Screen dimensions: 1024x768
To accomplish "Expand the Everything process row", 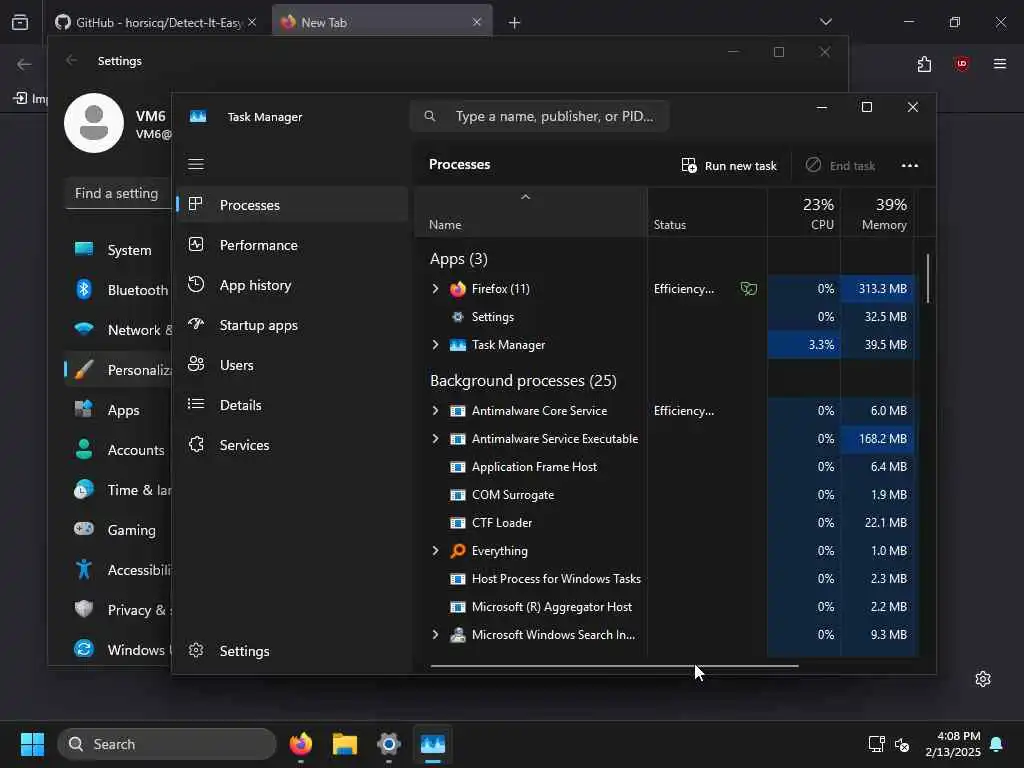I will tap(436, 551).
